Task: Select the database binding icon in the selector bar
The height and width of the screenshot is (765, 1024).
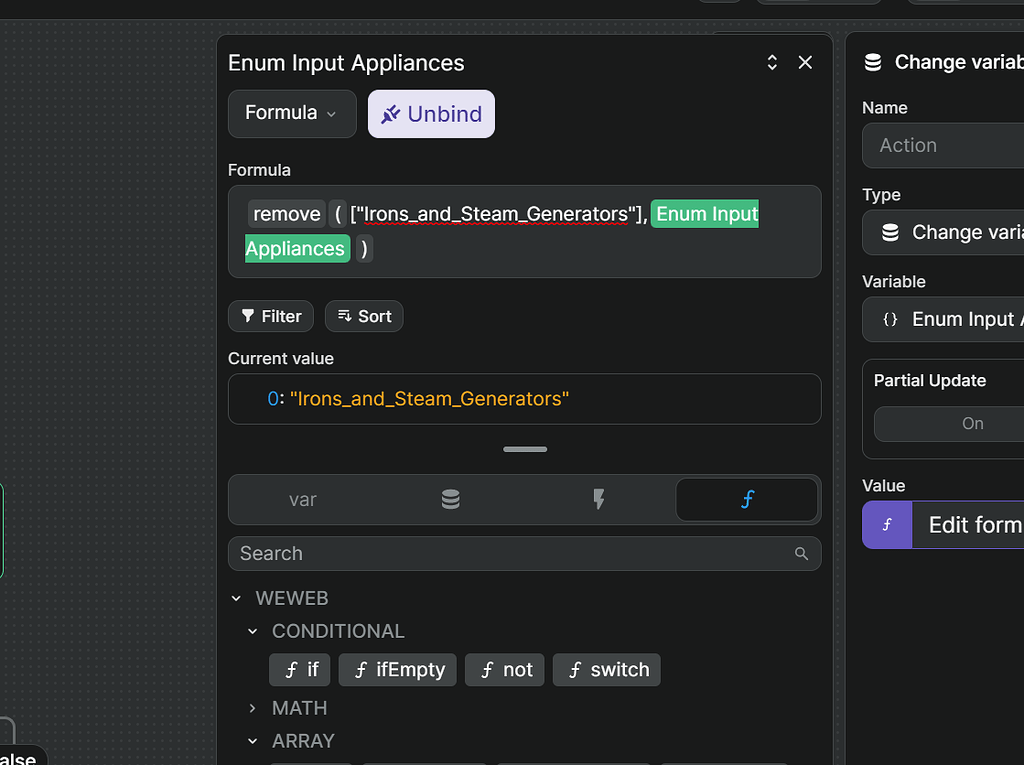Action: point(450,499)
